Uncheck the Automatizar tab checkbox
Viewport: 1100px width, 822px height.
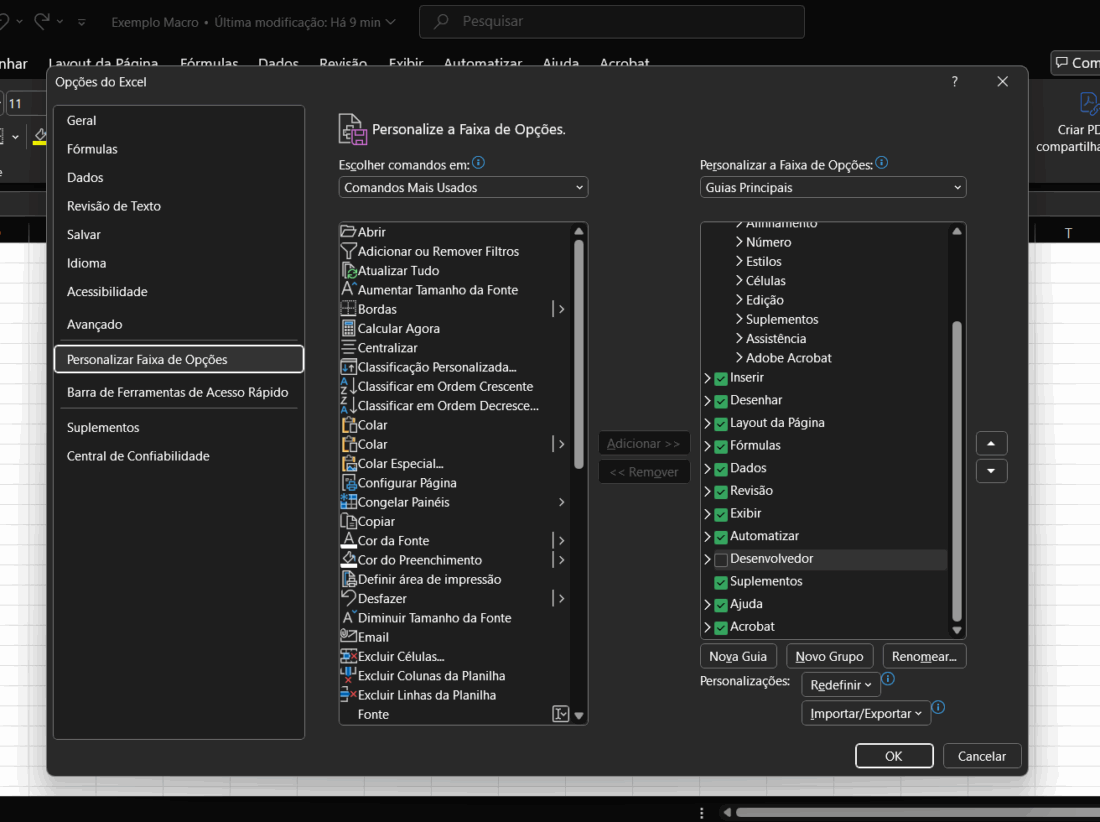tap(721, 537)
